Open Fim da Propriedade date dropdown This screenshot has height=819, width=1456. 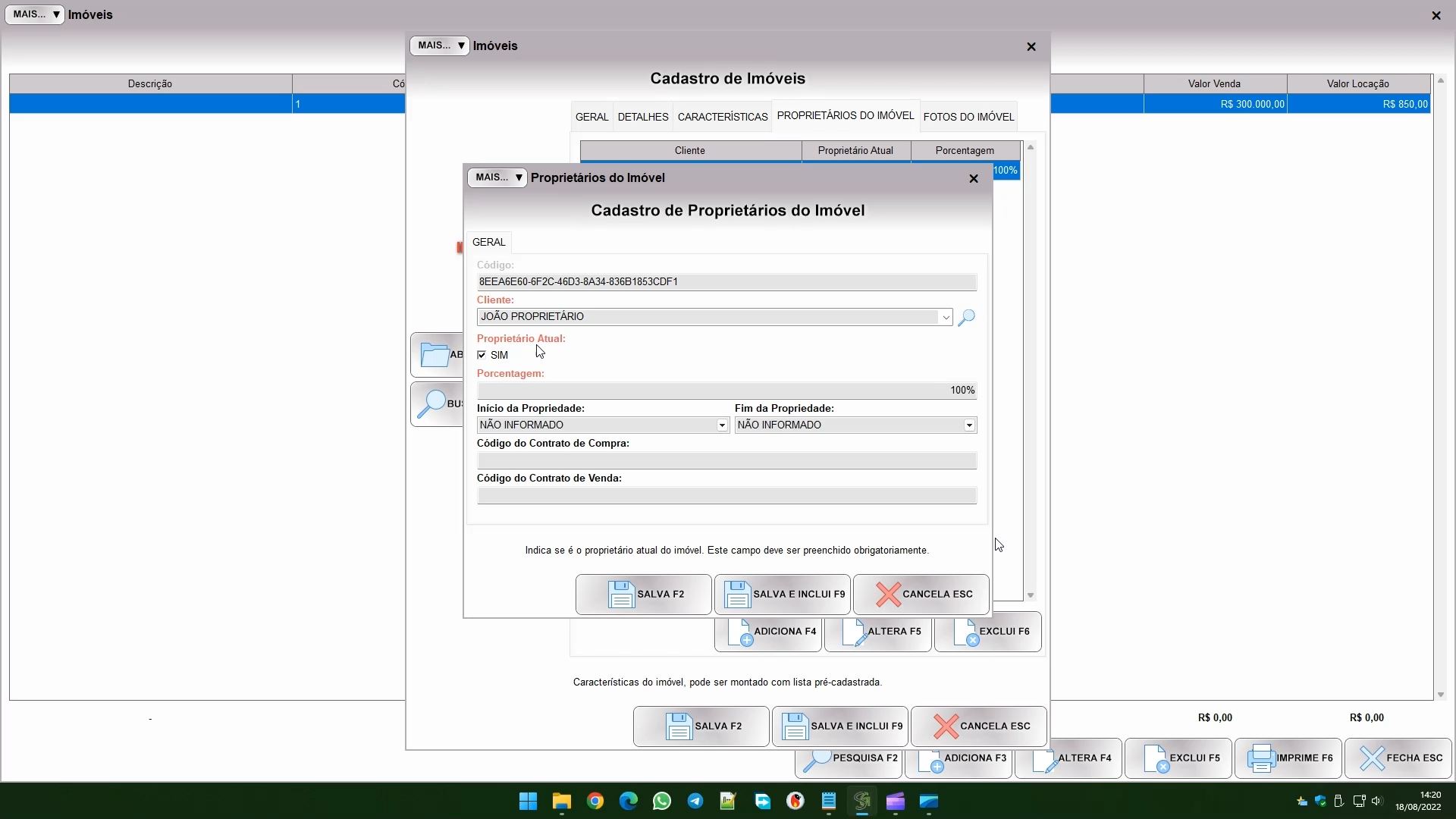pyautogui.click(x=968, y=425)
